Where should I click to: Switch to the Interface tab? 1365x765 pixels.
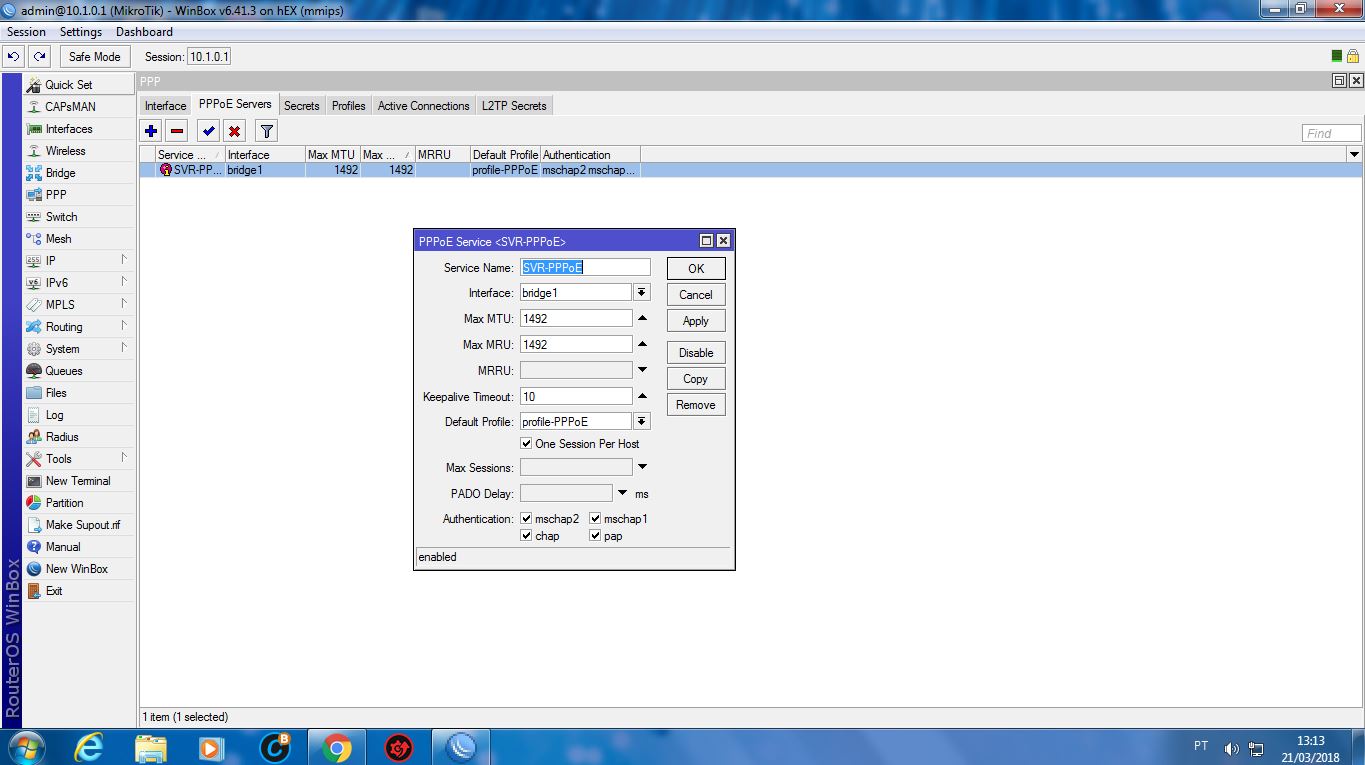(165, 106)
